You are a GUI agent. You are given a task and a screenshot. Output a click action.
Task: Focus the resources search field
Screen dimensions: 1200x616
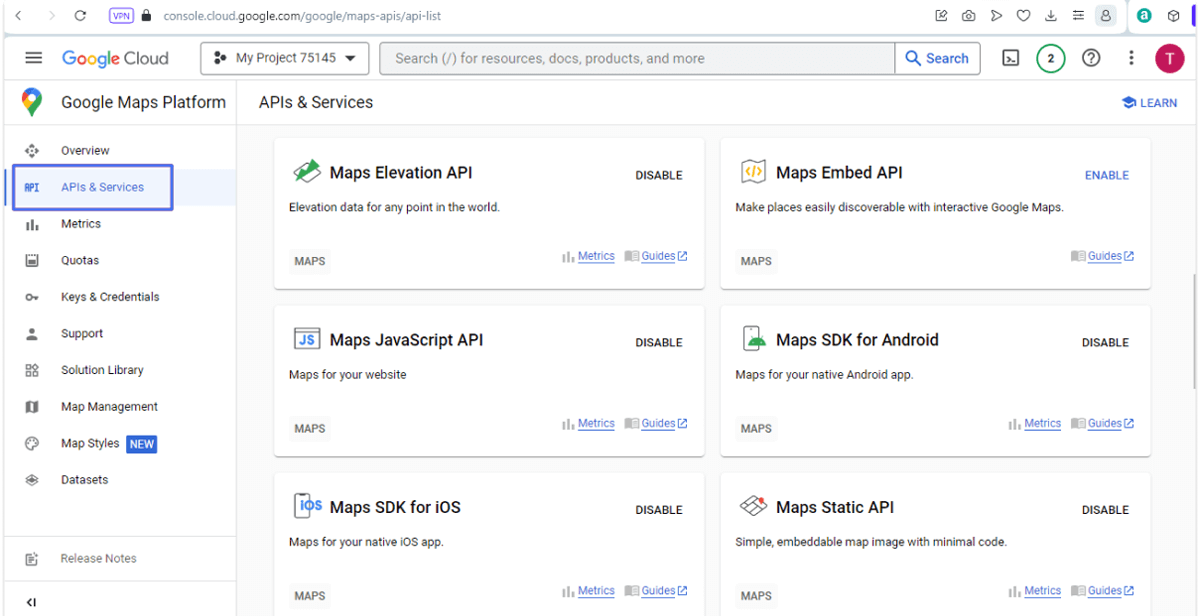pyautogui.click(x=637, y=58)
